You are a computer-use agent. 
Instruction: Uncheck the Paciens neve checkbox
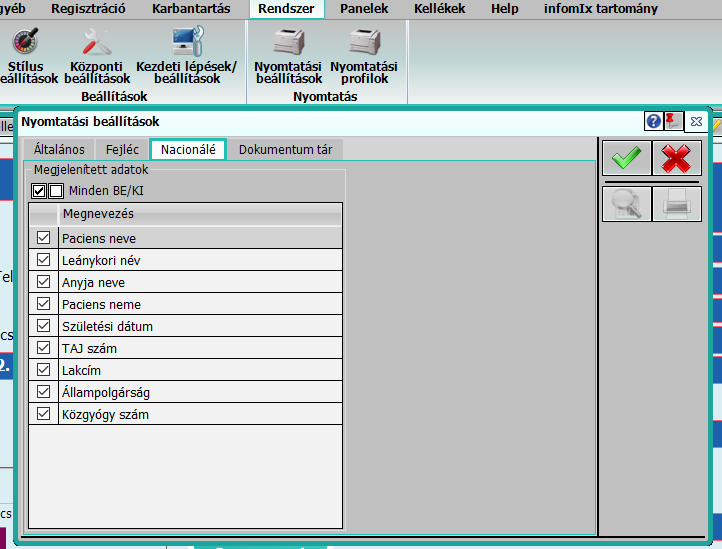click(x=43, y=238)
